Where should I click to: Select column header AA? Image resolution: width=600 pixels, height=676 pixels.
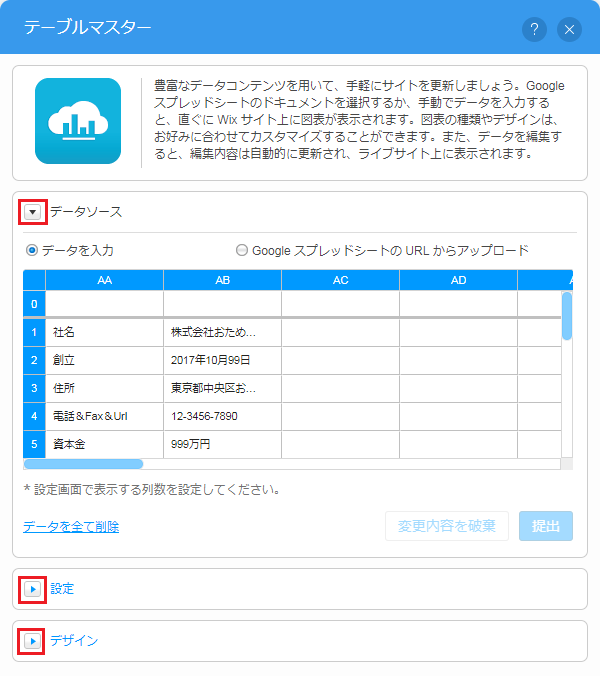[105, 280]
